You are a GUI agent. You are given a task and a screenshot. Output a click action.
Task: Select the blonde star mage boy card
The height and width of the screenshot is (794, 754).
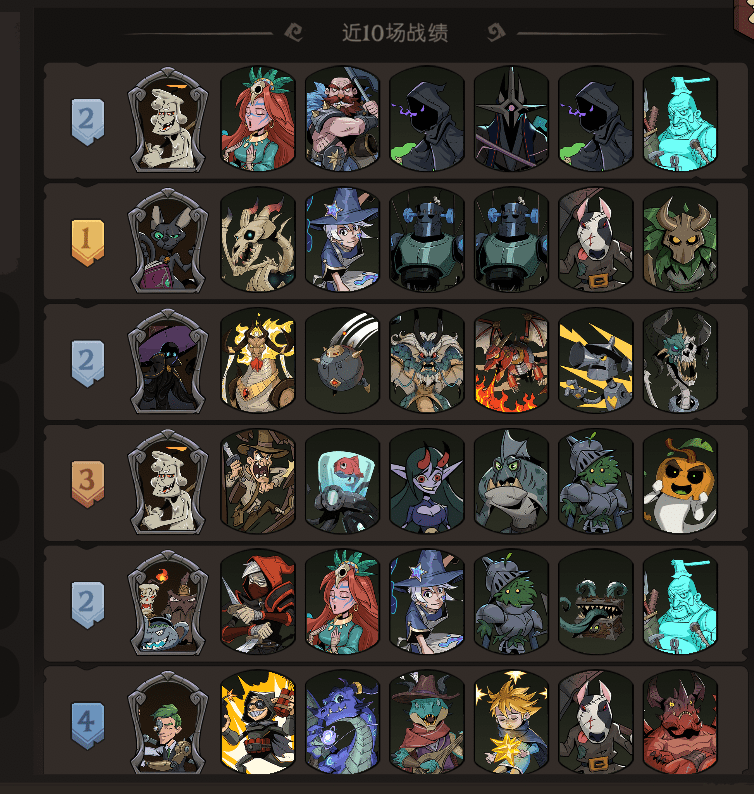pos(511,722)
